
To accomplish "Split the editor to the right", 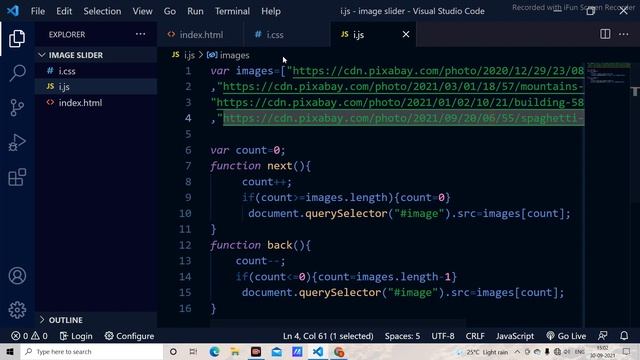I will (605, 34).
